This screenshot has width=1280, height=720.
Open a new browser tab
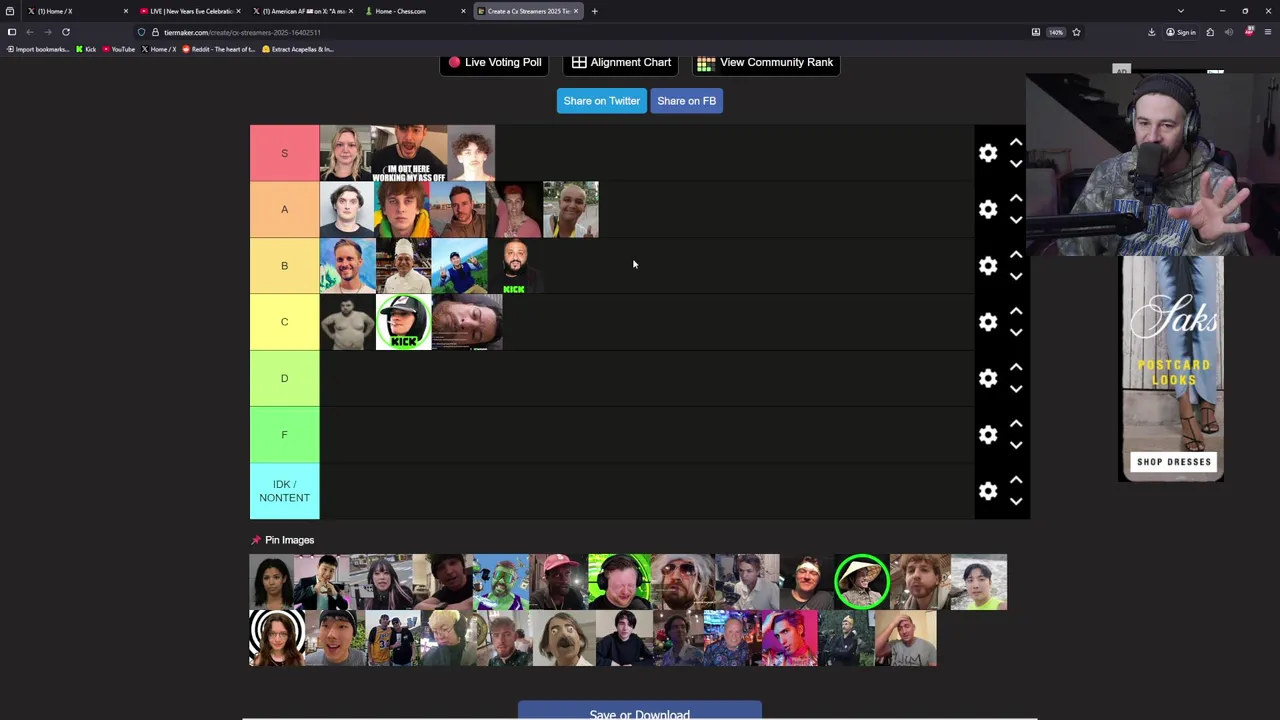[594, 11]
